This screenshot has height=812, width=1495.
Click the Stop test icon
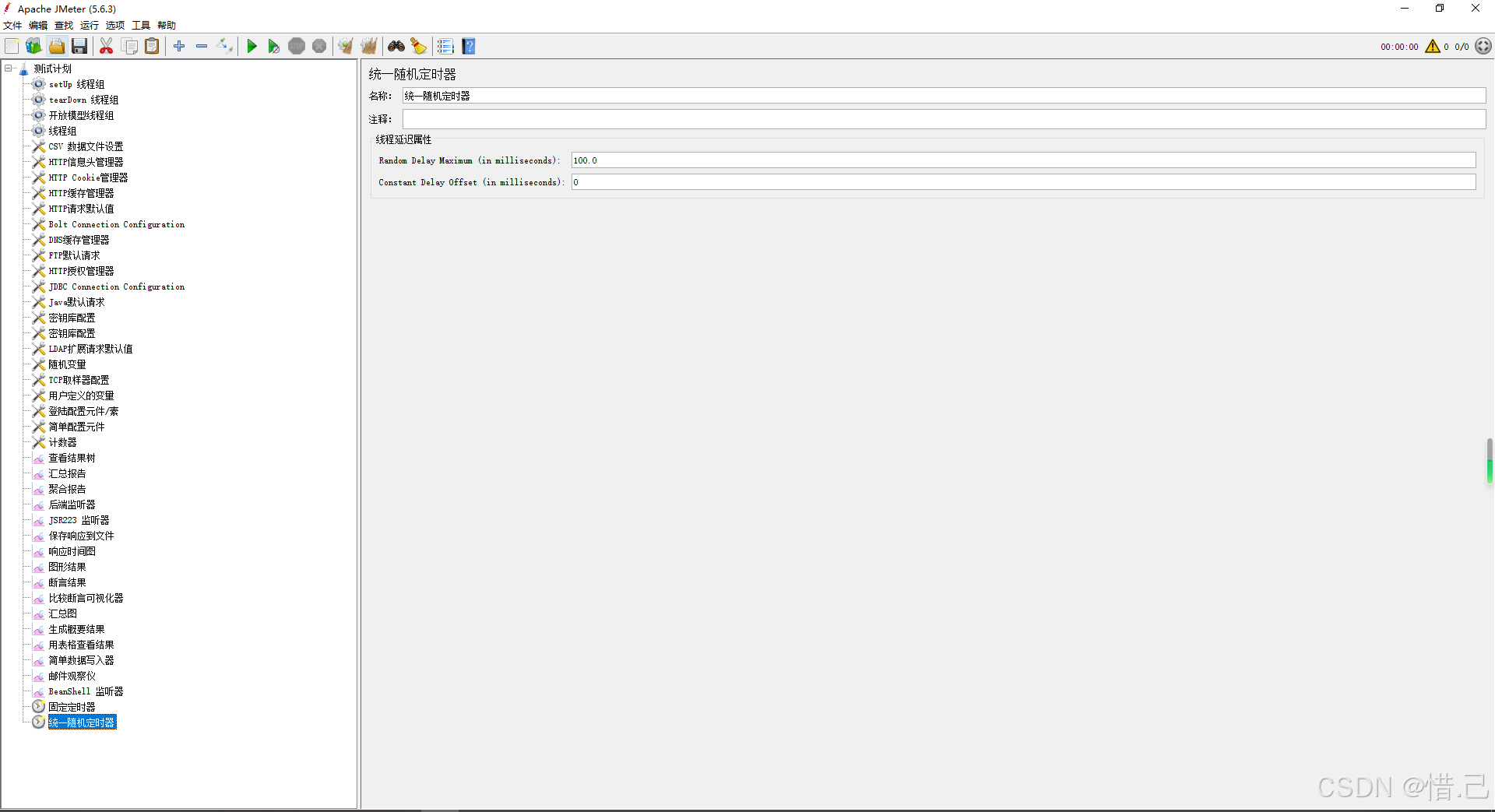(x=297, y=47)
